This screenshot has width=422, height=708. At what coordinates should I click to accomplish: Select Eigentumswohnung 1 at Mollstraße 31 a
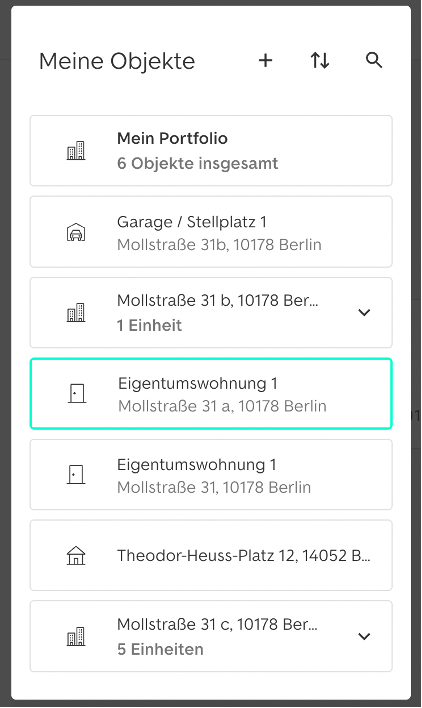211,393
